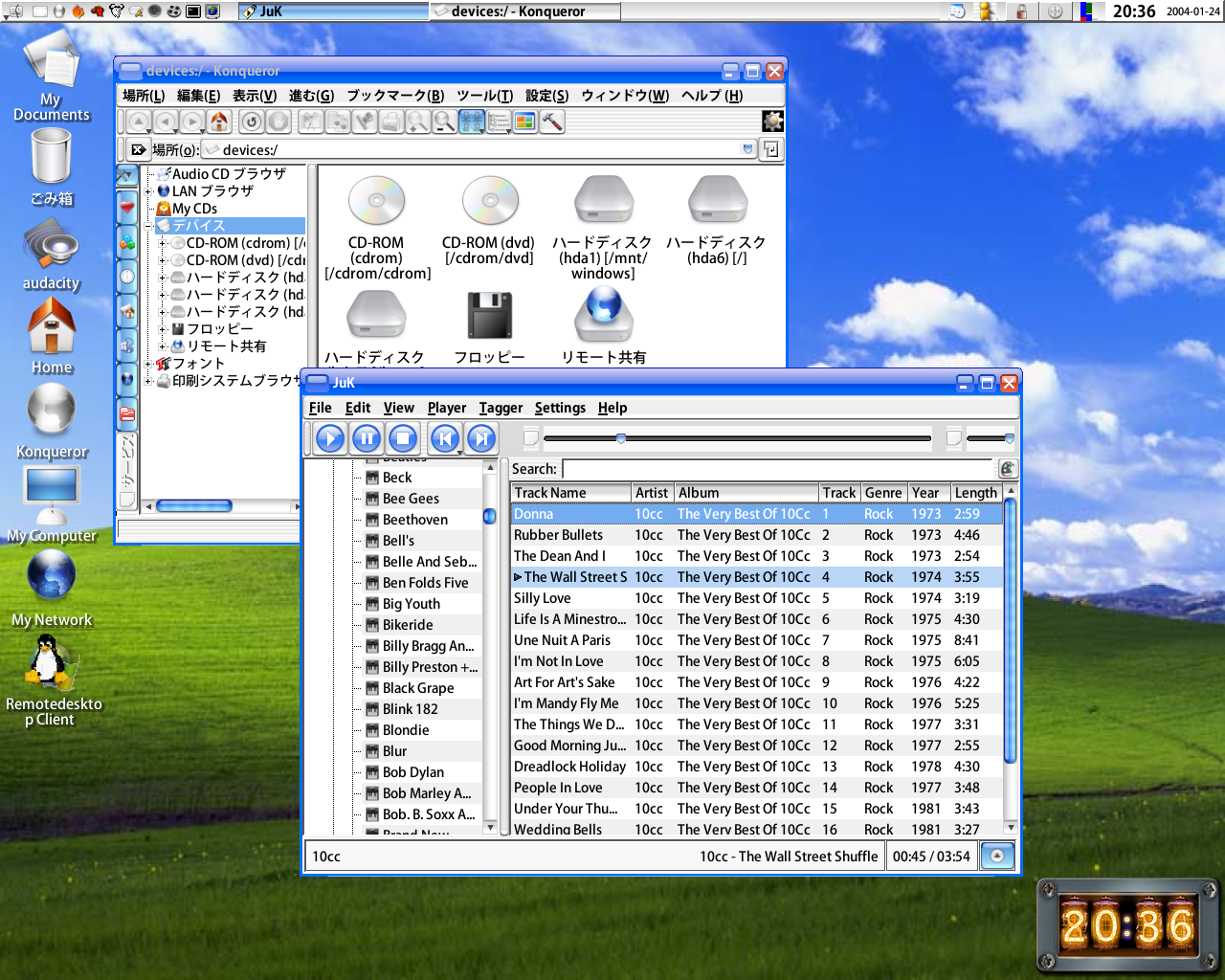
Task: Click the Back arrow in Konqueror toolbar
Action: pyautogui.click(x=166, y=122)
